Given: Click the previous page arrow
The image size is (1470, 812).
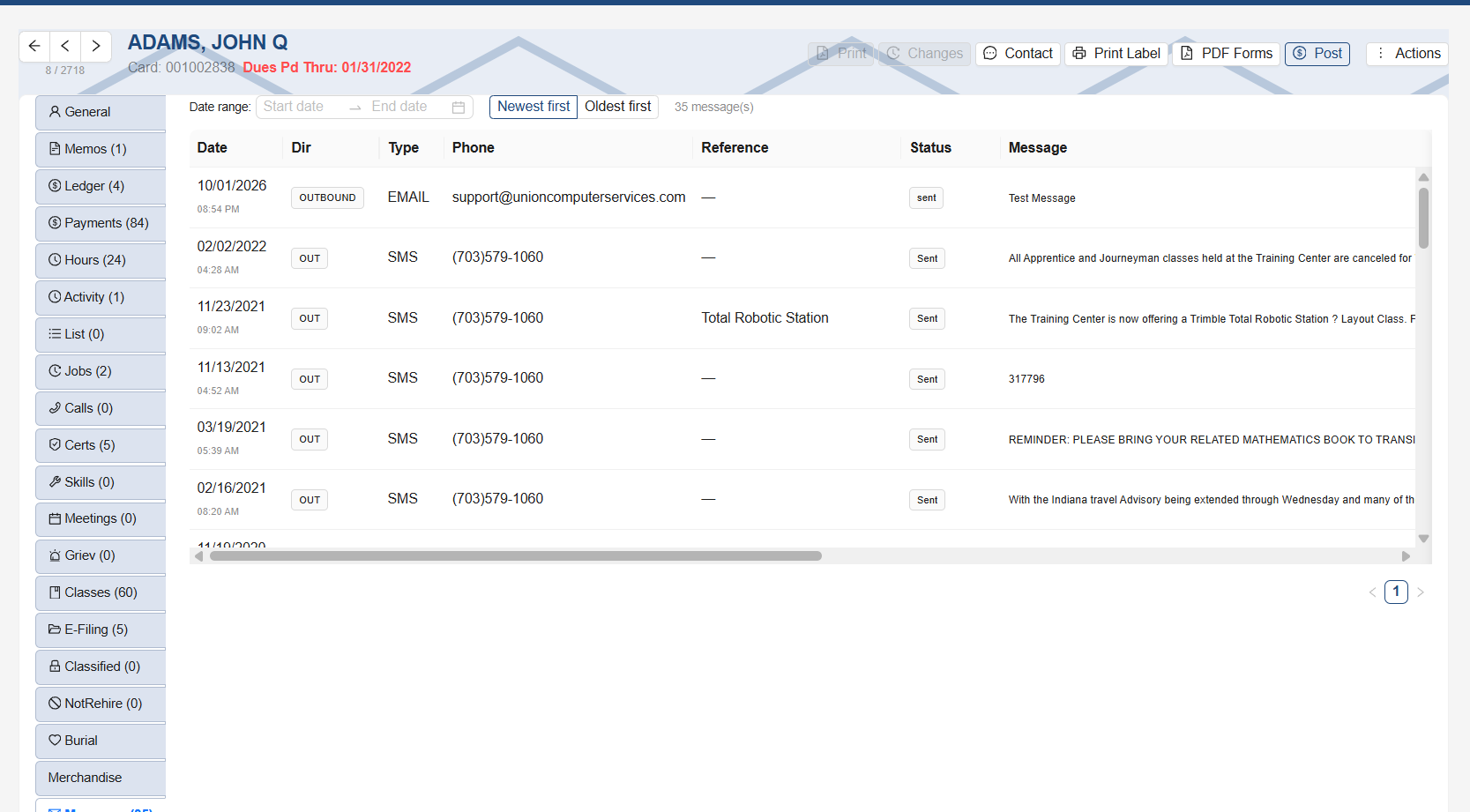Looking at the screenshot, I should coord(1372,592).
